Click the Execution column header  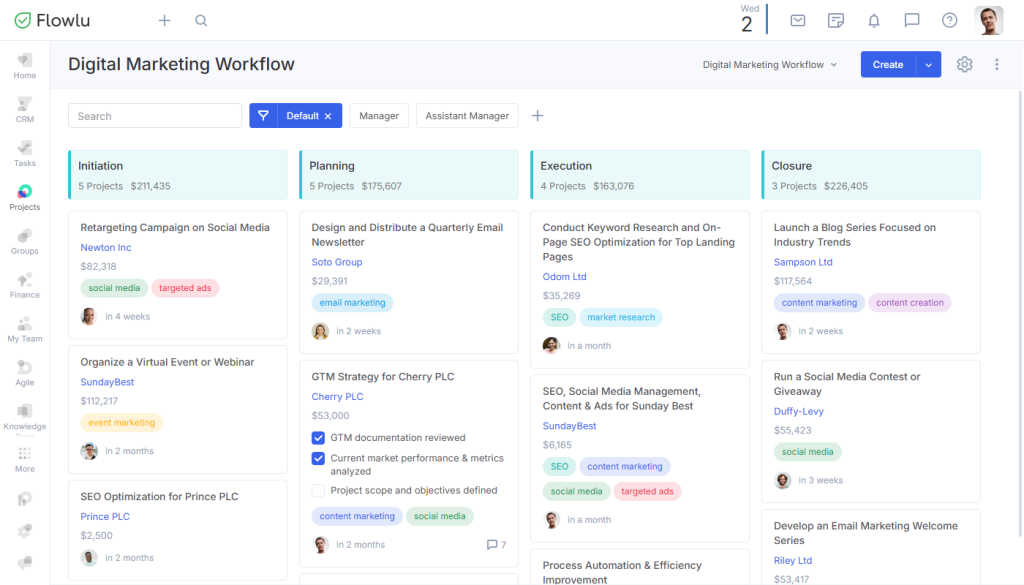point(640,175)
